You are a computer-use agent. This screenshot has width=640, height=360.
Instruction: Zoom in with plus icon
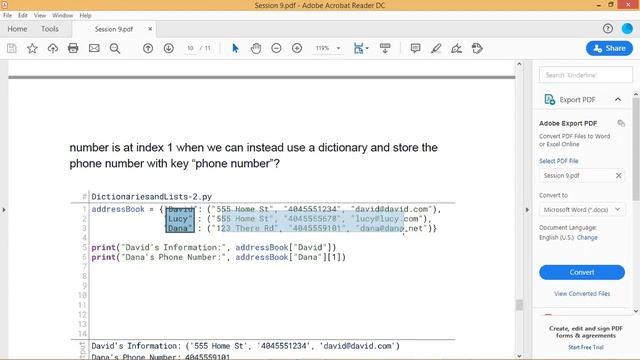click(297, 48)
